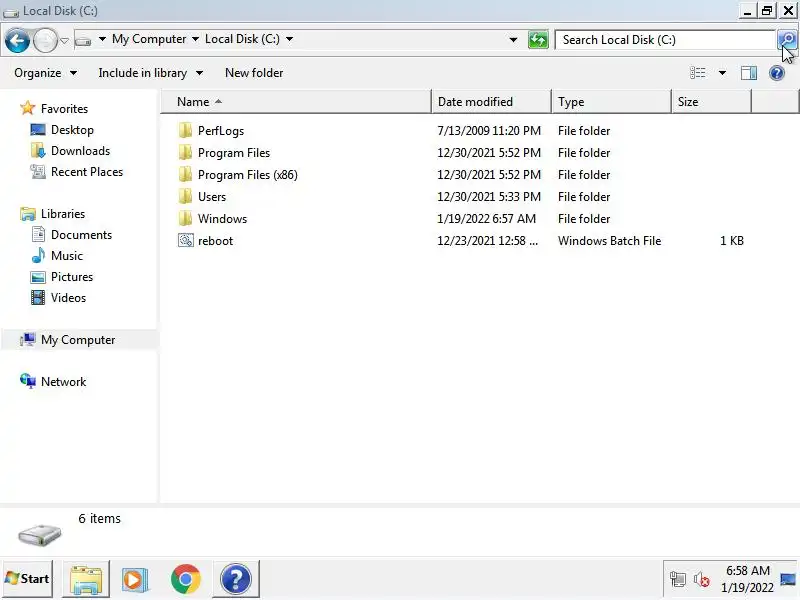Select the Windows folder icon
This screenshot has height=600, width=800.
186,218
